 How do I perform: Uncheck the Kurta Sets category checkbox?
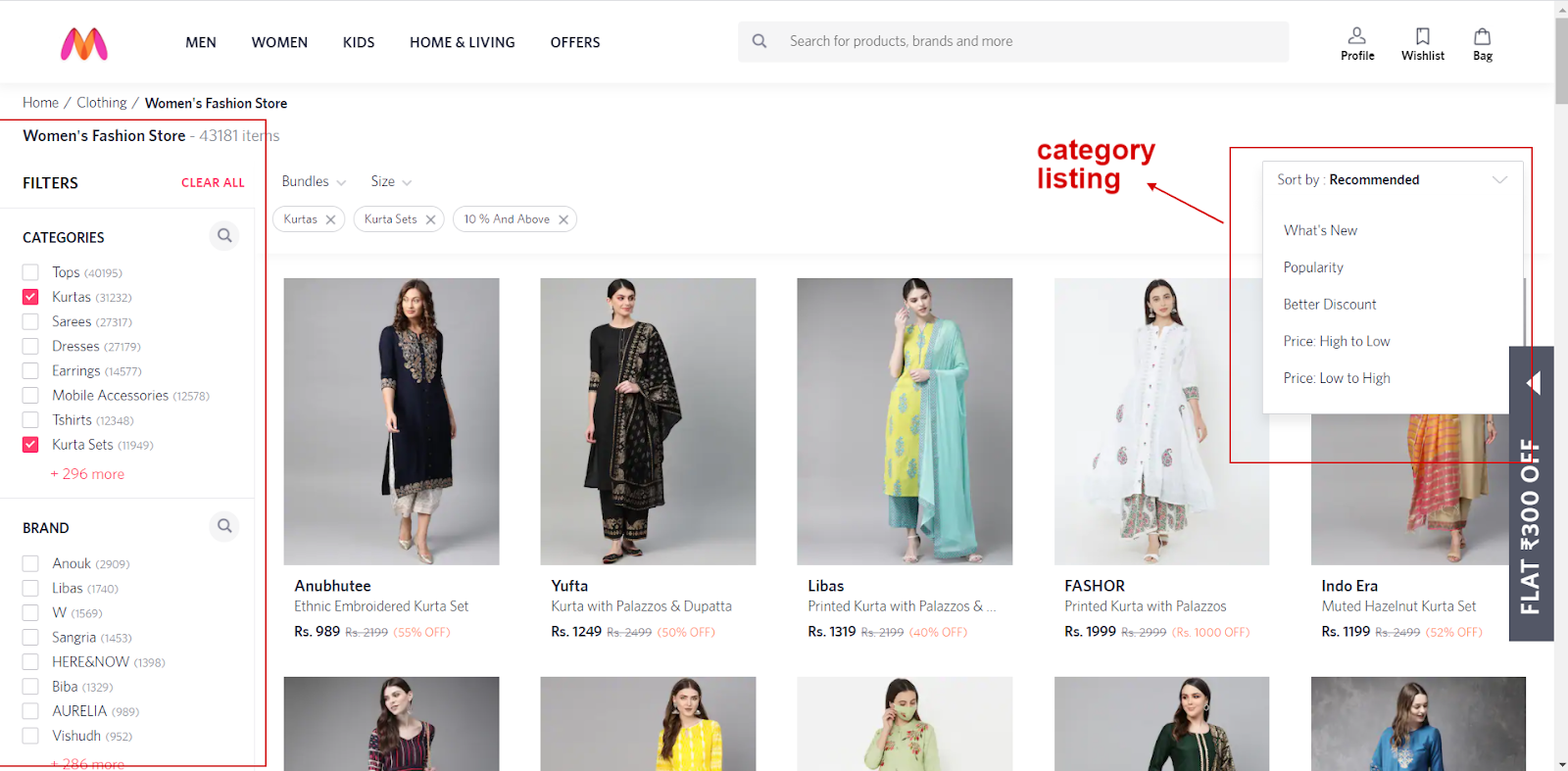(30, 444)
